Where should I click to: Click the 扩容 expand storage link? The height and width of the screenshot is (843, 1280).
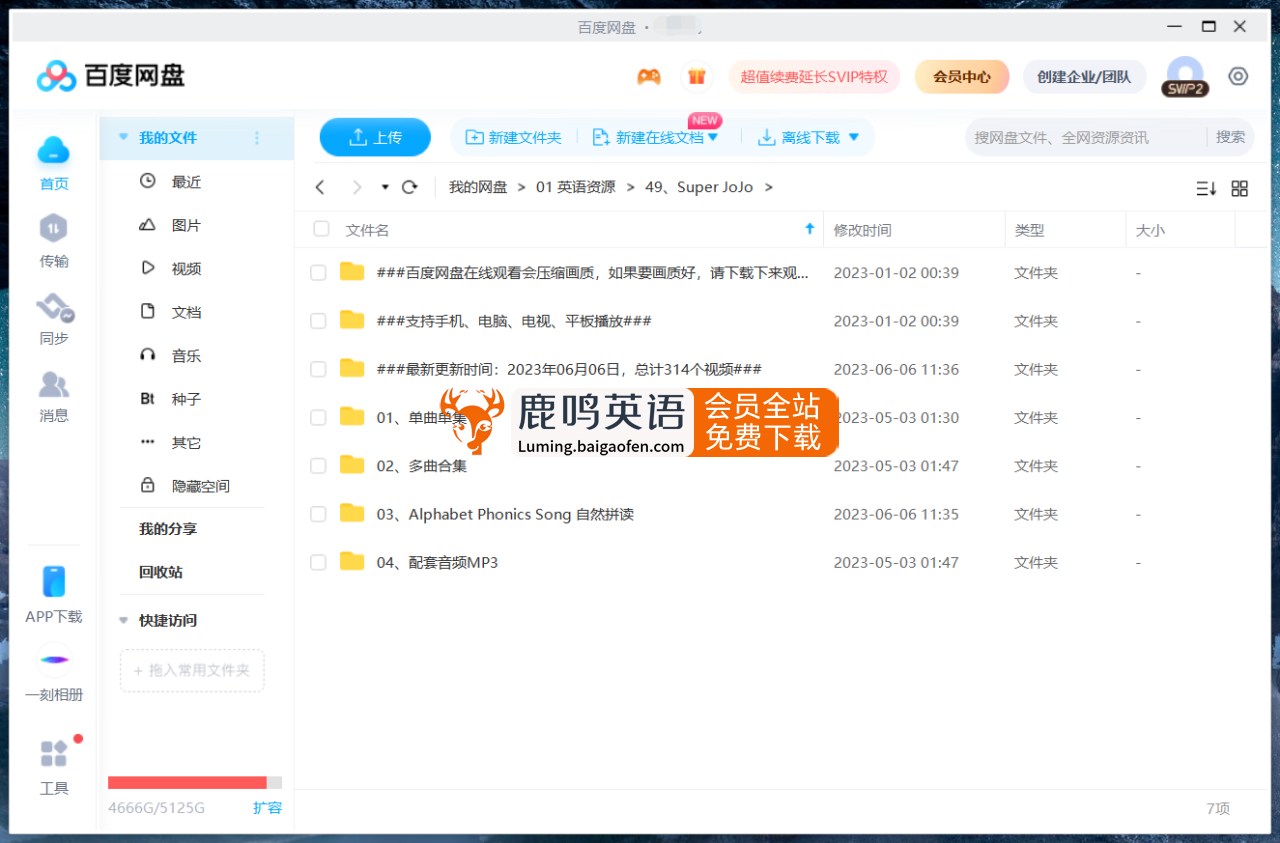[x=267, y=808]
